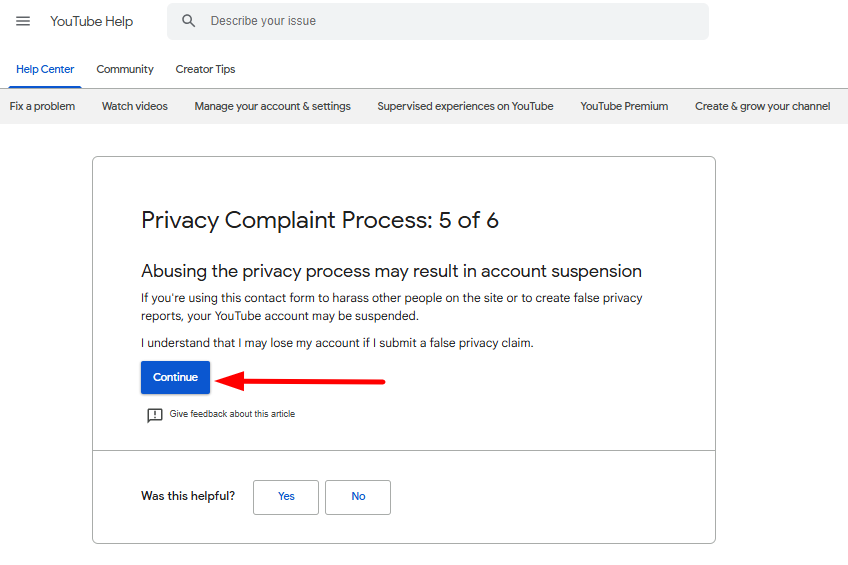Focus the 'Describe your issue' search field

(x=438, y=21)
